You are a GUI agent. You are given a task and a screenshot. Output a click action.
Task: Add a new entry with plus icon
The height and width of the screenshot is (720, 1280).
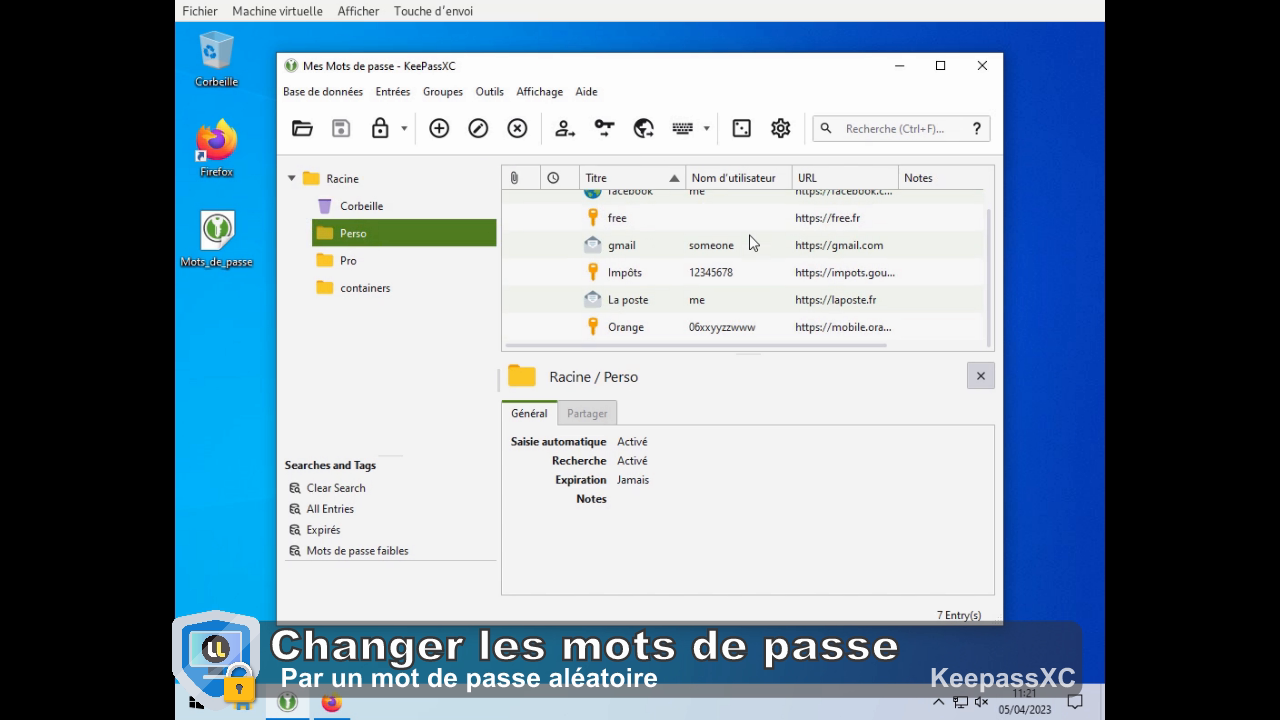point(439,128)
